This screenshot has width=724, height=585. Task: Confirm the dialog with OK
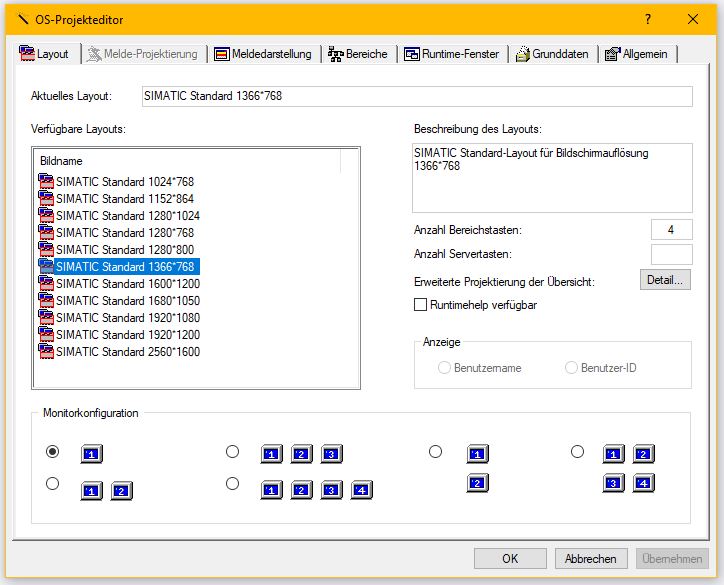[510, 558]
